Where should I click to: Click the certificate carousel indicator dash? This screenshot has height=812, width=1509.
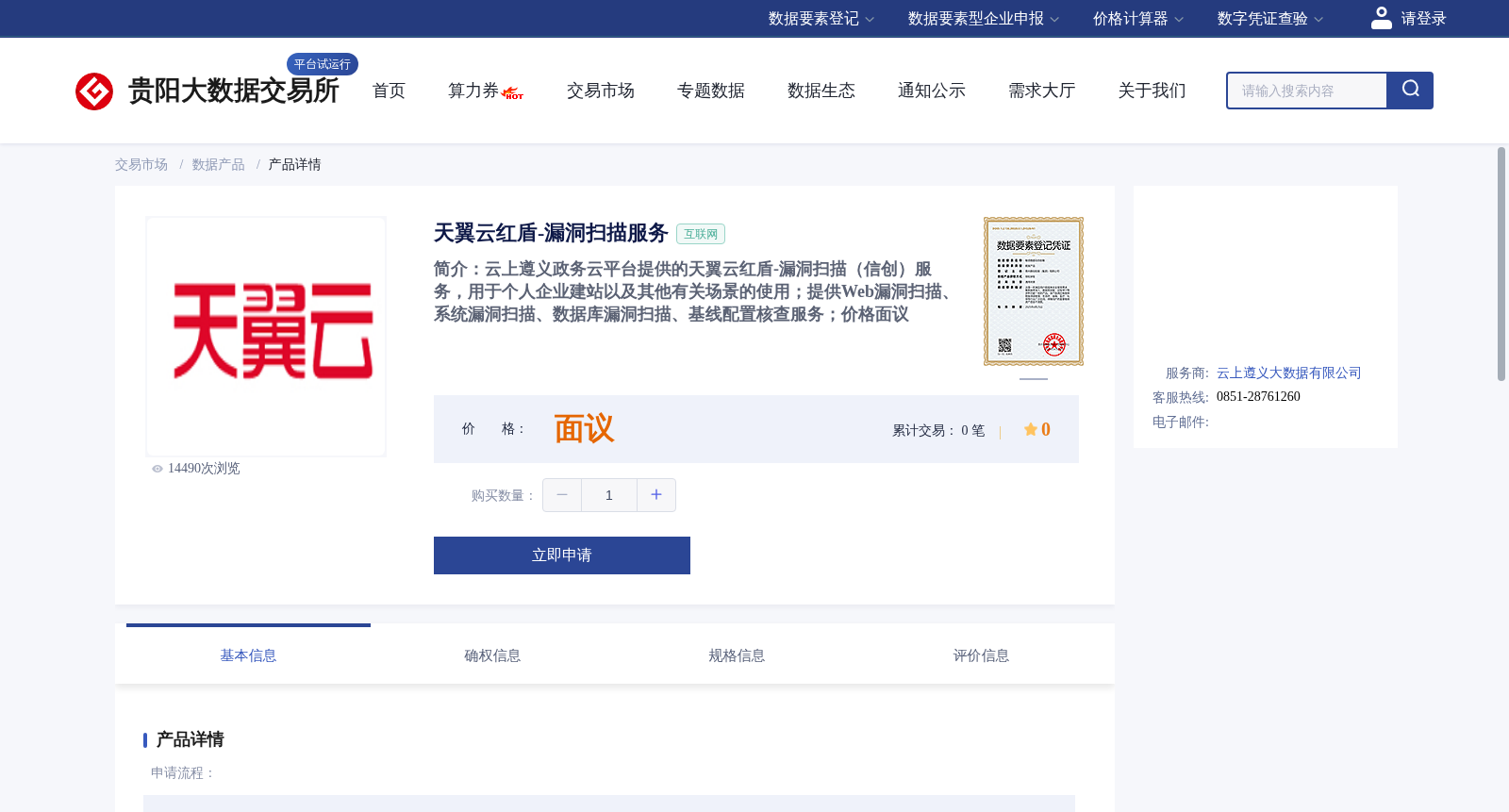click(1034, 379)
